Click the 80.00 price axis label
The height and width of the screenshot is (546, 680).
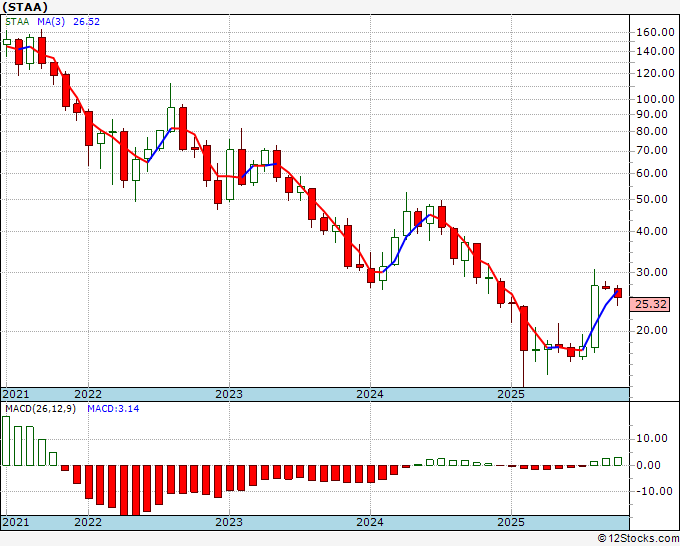651,131
